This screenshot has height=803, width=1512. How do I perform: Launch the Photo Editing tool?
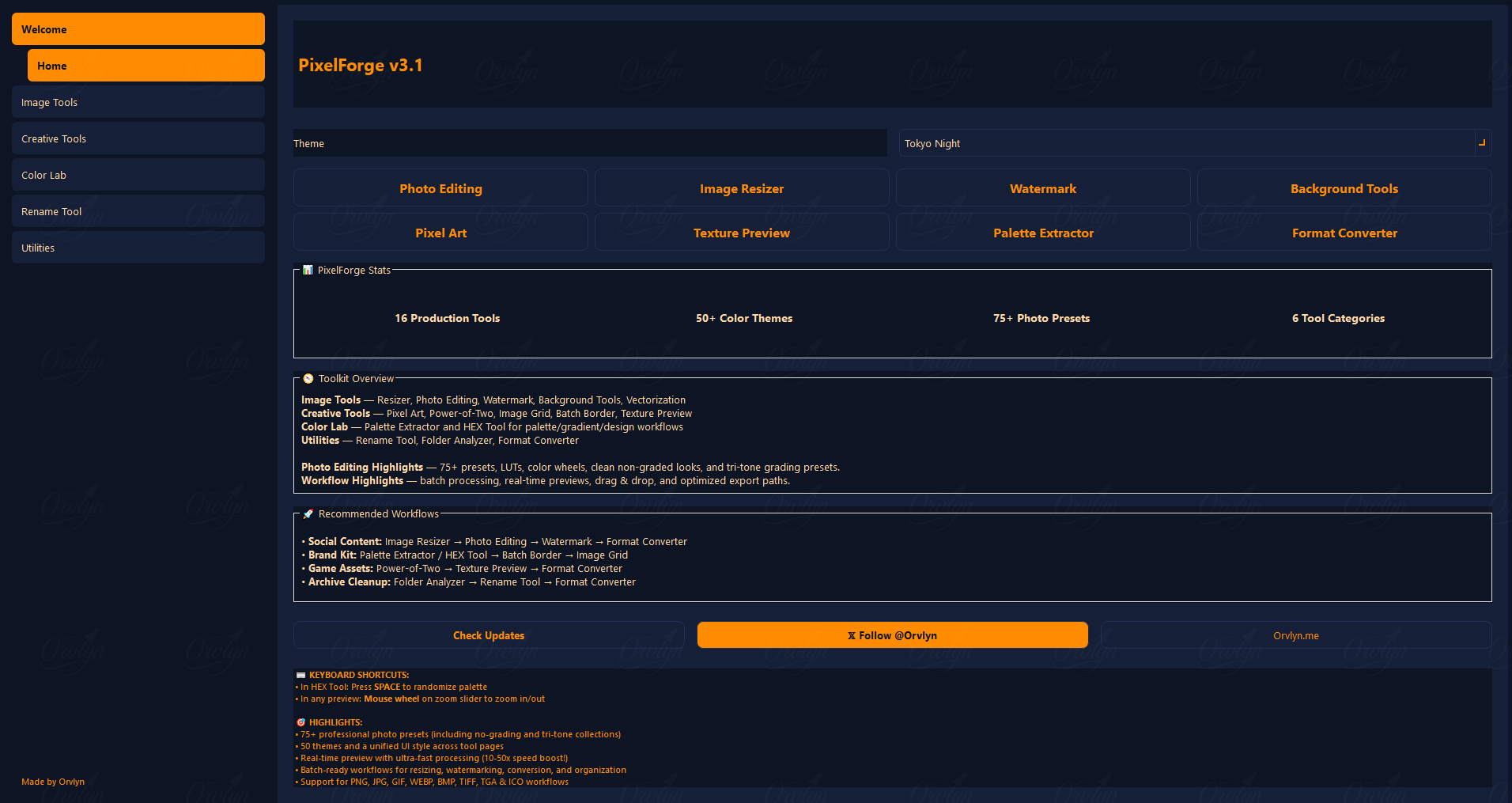coord(440,188)
